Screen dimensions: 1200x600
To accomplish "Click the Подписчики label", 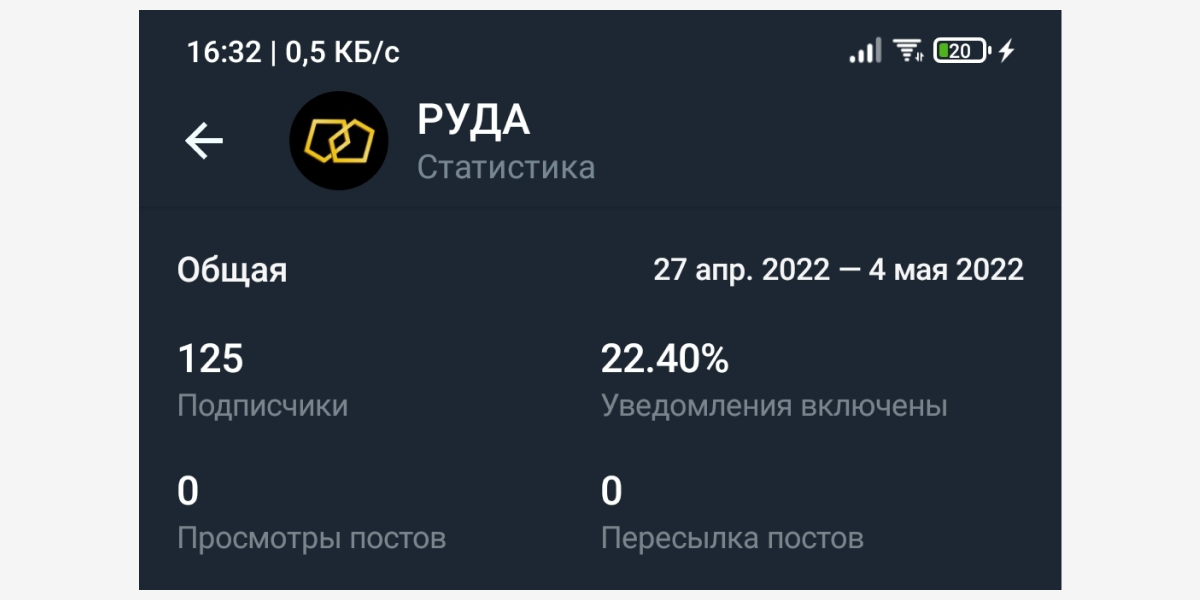I will [262, 405].
